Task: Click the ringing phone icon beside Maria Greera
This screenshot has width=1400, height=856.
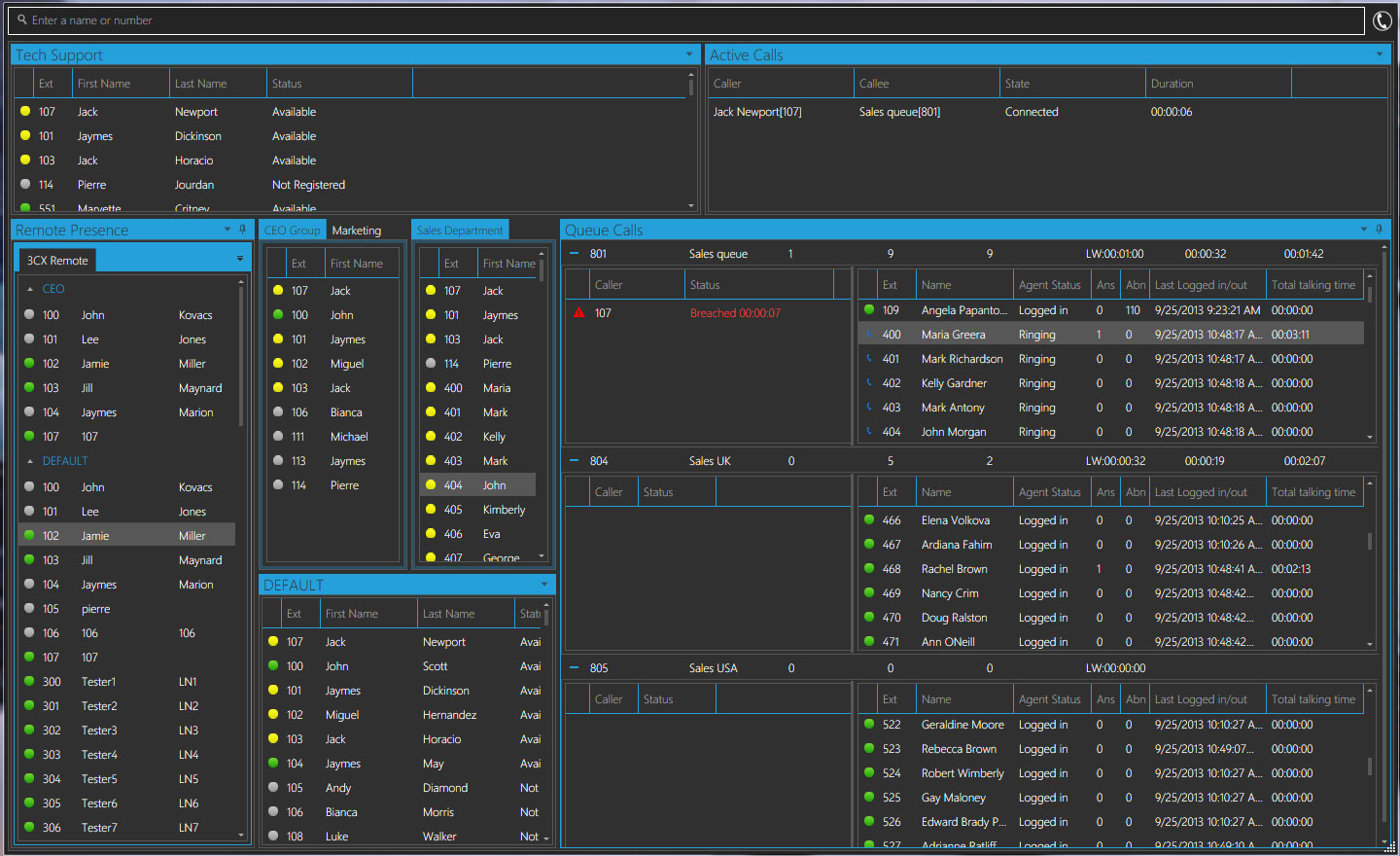Action: (x=869, y=335)
